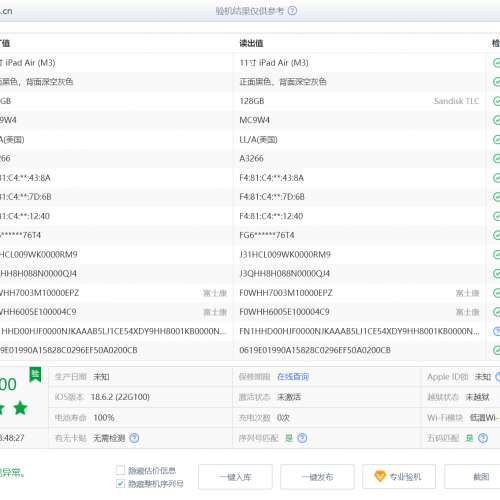Screen dimensions: 500x500
Task: Click the 未激活 activation status value
Action: (289, 397)
